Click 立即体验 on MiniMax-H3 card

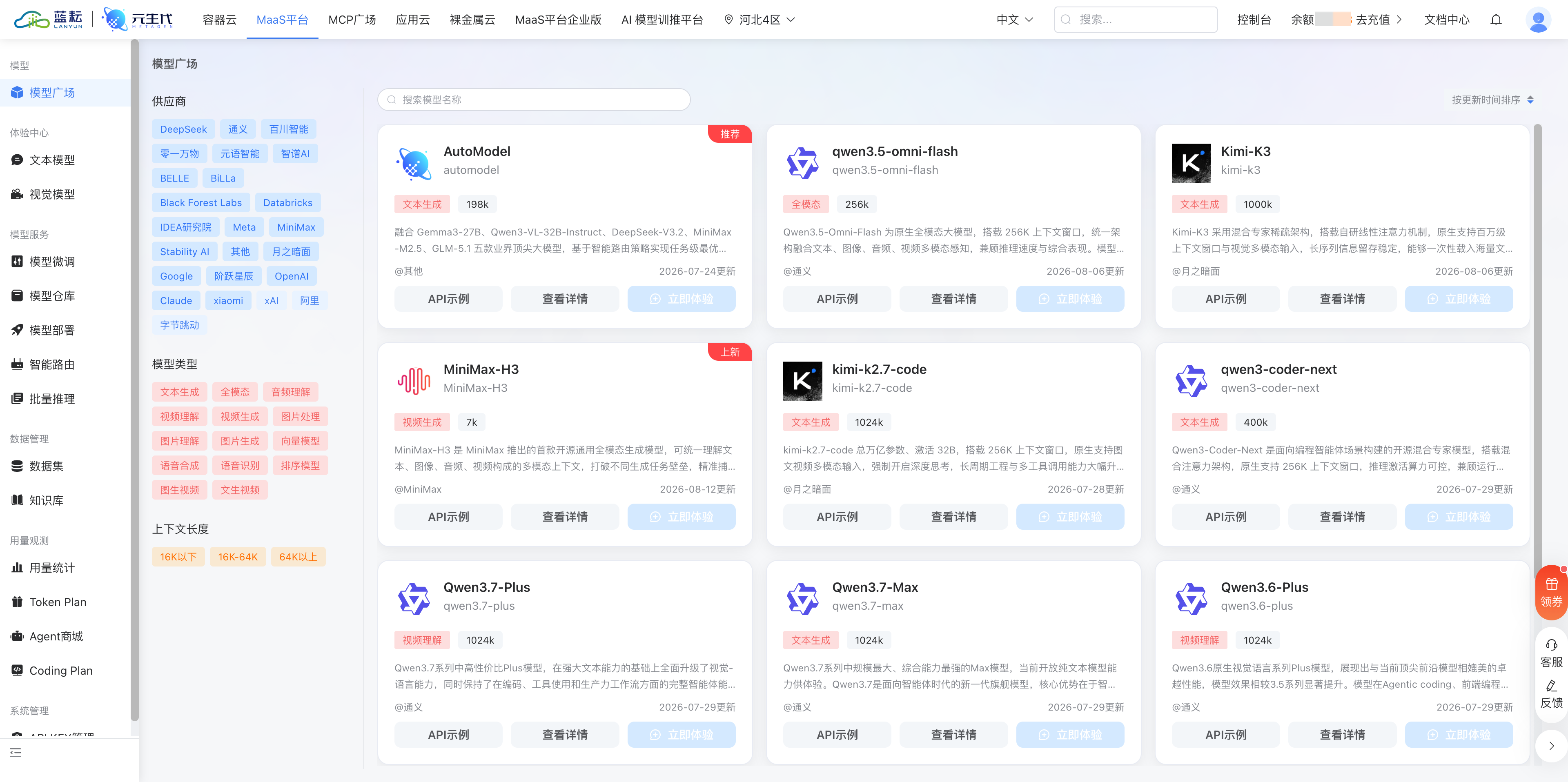681,517
